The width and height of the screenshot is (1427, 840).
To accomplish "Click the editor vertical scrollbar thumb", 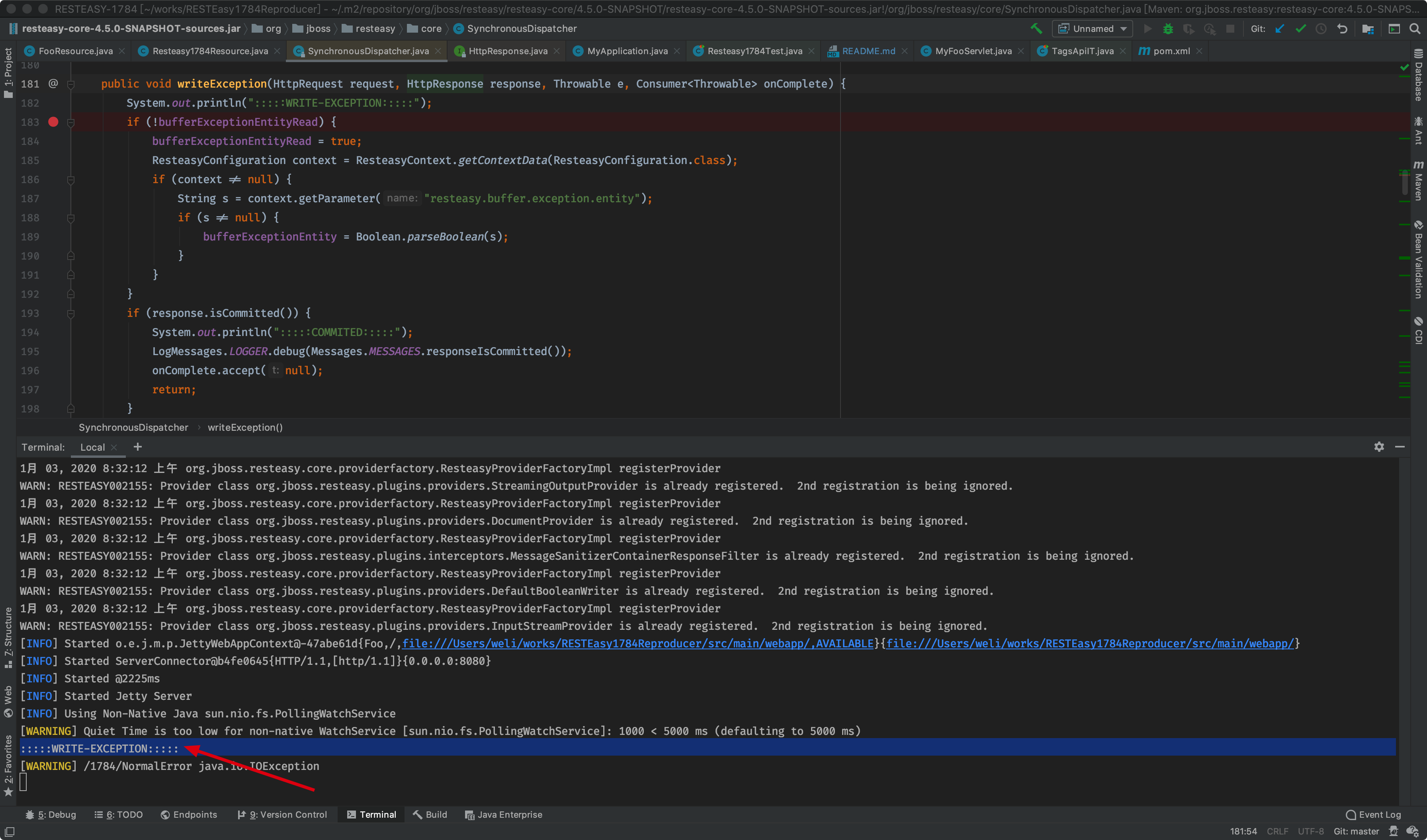I will pos(1405,182).
